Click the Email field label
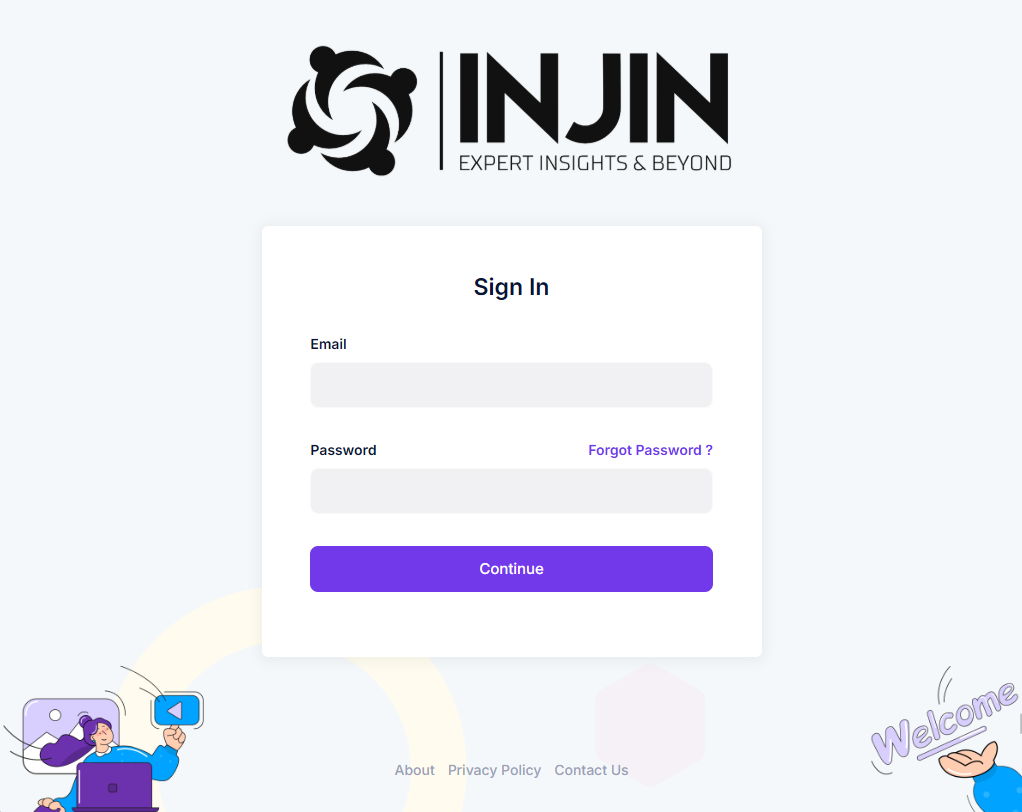 328,344
